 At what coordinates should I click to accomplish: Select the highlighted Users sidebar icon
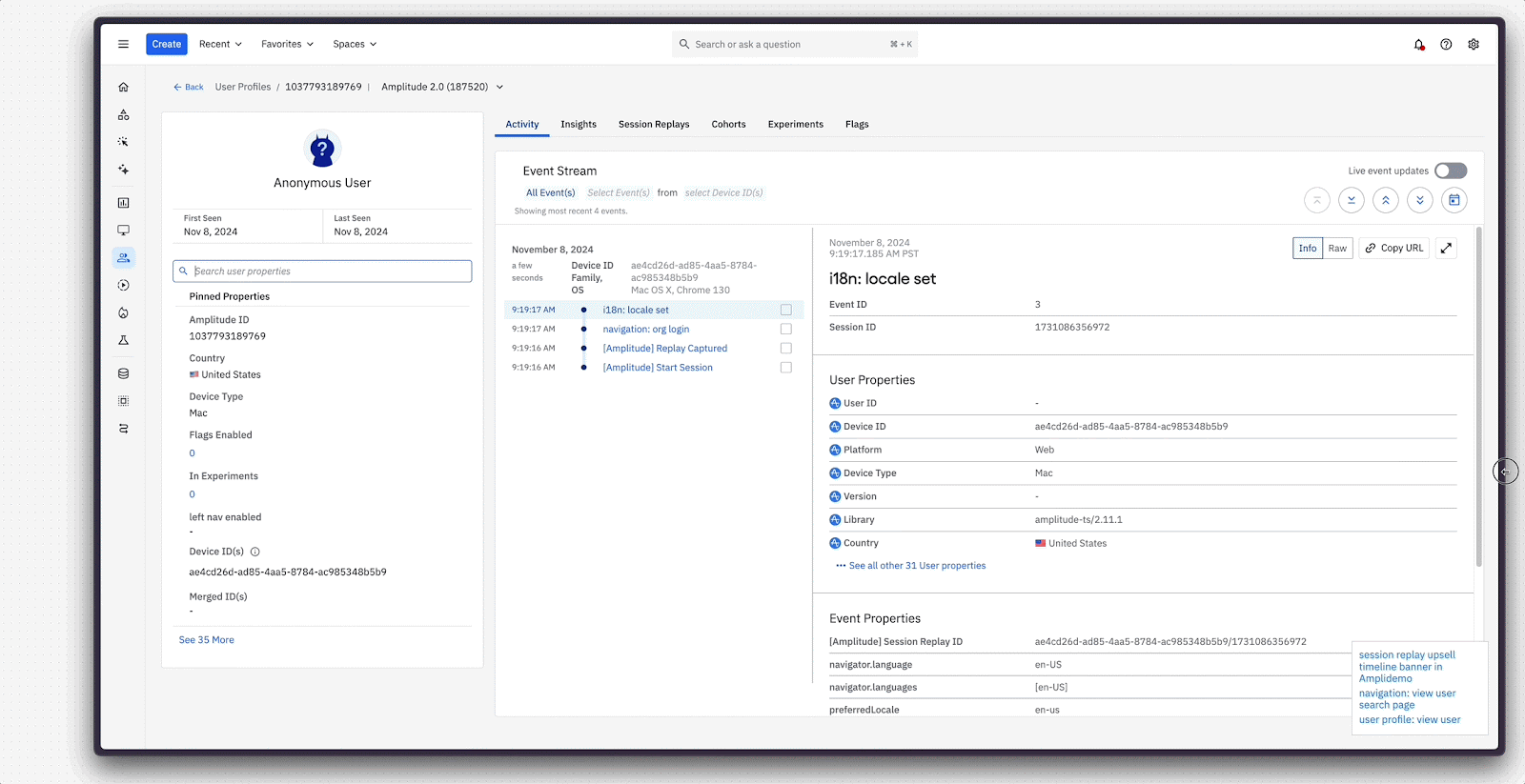pyautogui.click(x=123, y=258)
